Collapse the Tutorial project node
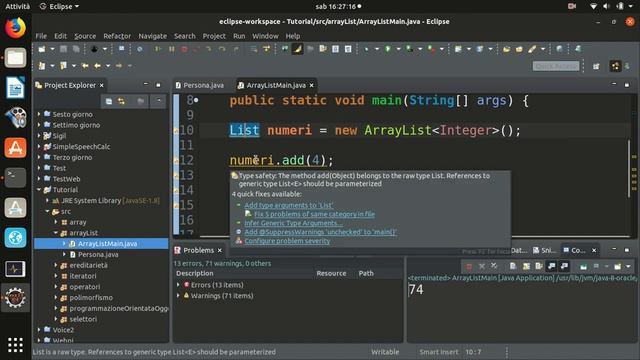This screenshot has width=640, height=360. 40,190
